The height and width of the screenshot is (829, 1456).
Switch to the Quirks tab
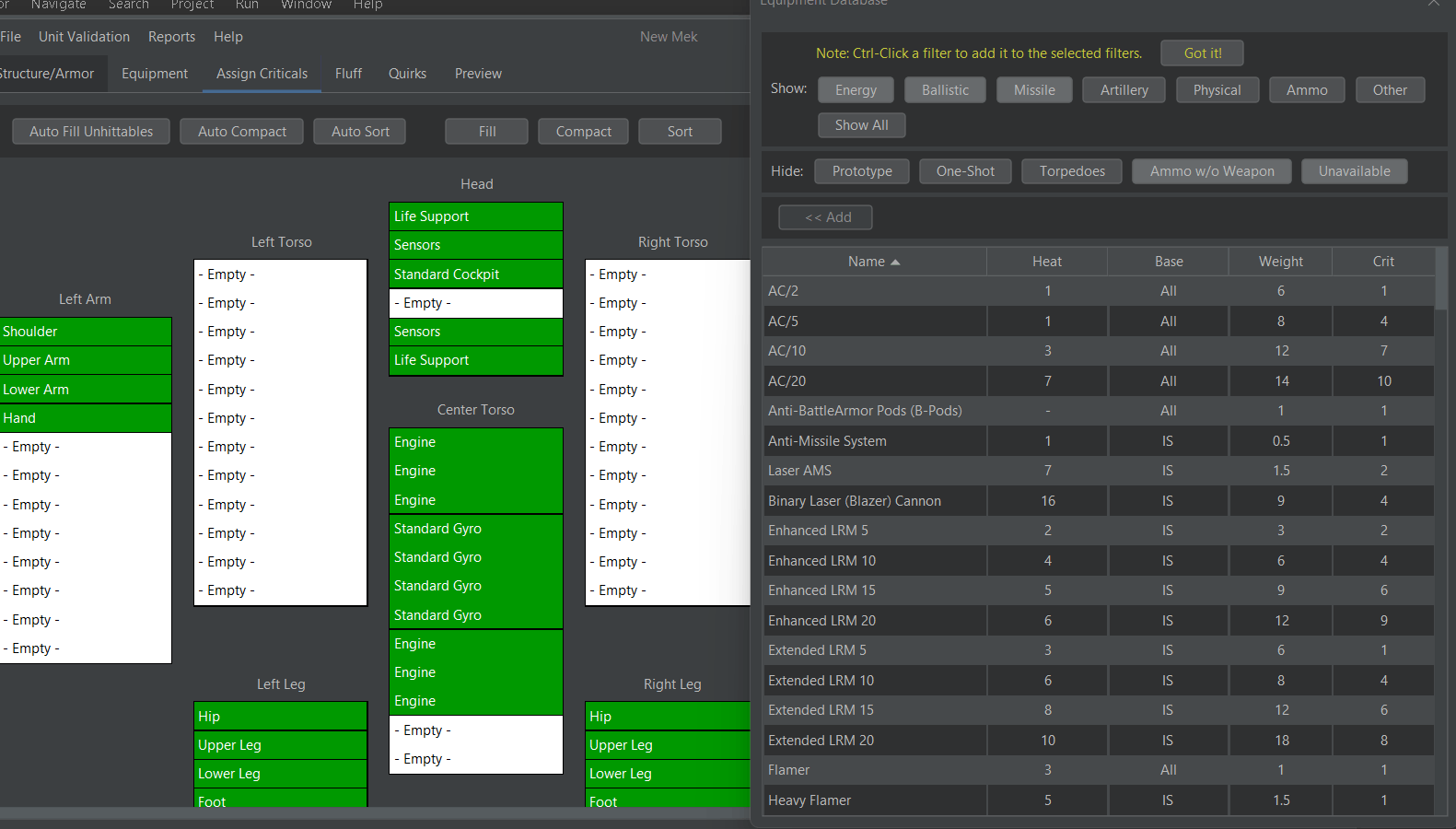point(407,74)
